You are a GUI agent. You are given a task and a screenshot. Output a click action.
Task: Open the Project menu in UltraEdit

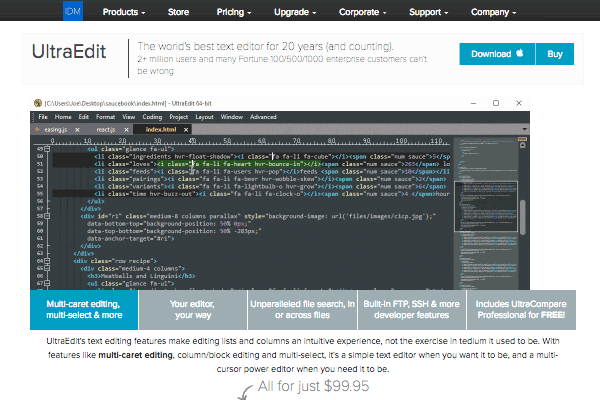pyautogui.click(x=179, y=117)
